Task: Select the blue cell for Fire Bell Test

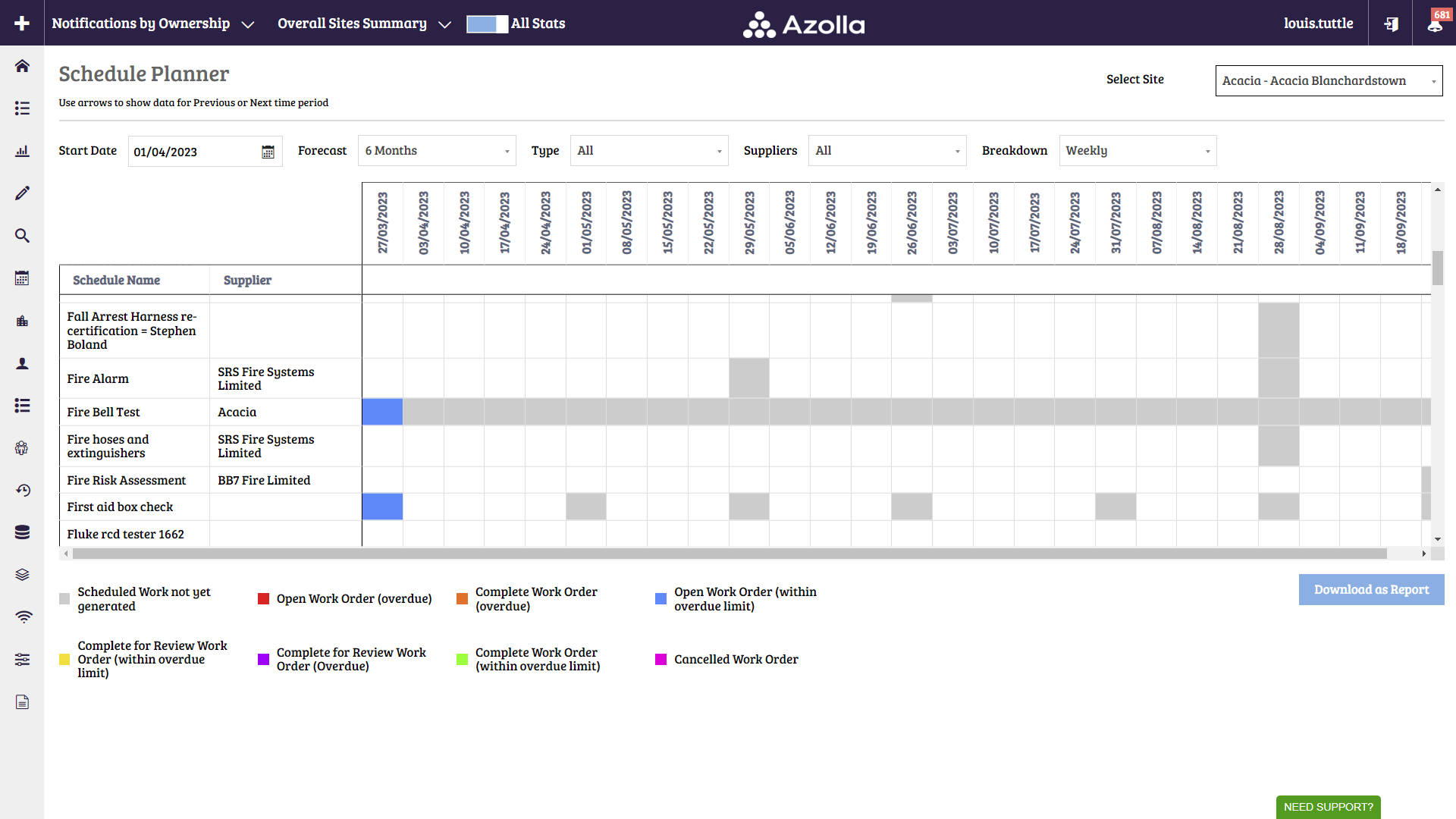Action: pyautogui.click(x=382, y=412)
